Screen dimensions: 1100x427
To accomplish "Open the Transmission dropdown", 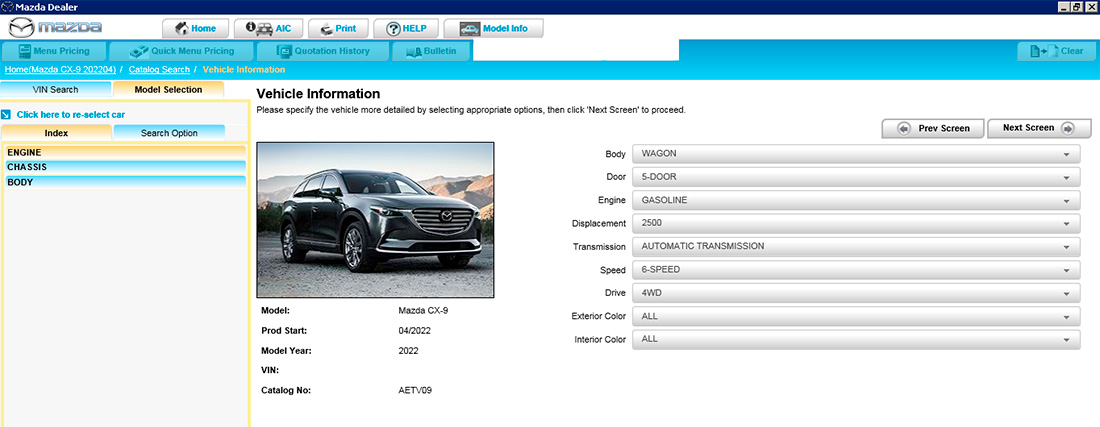I will pyautogui.click(x=856, y=247).
